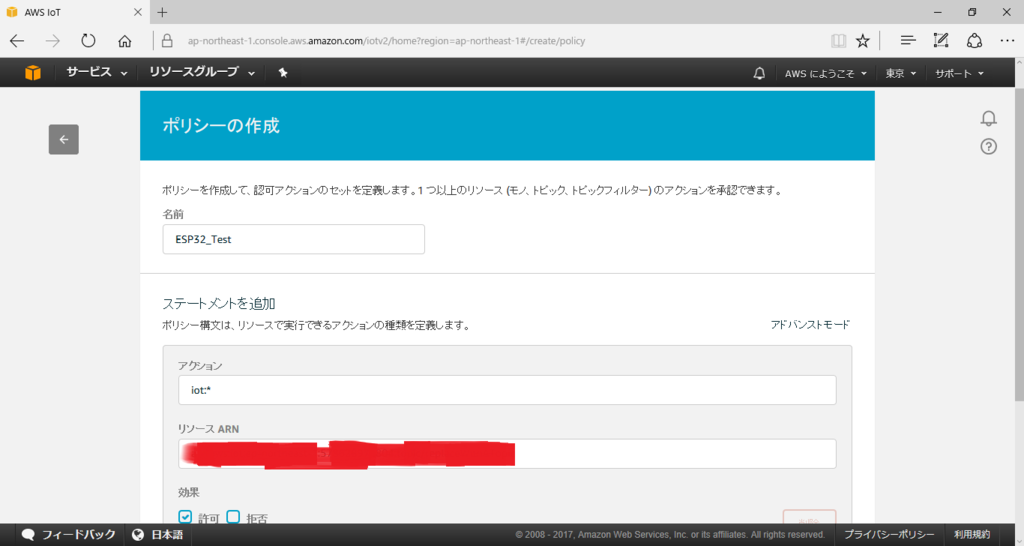1024x546 pixels.
Task: Switch to アドバンストモード
Action: pos(810,325)
